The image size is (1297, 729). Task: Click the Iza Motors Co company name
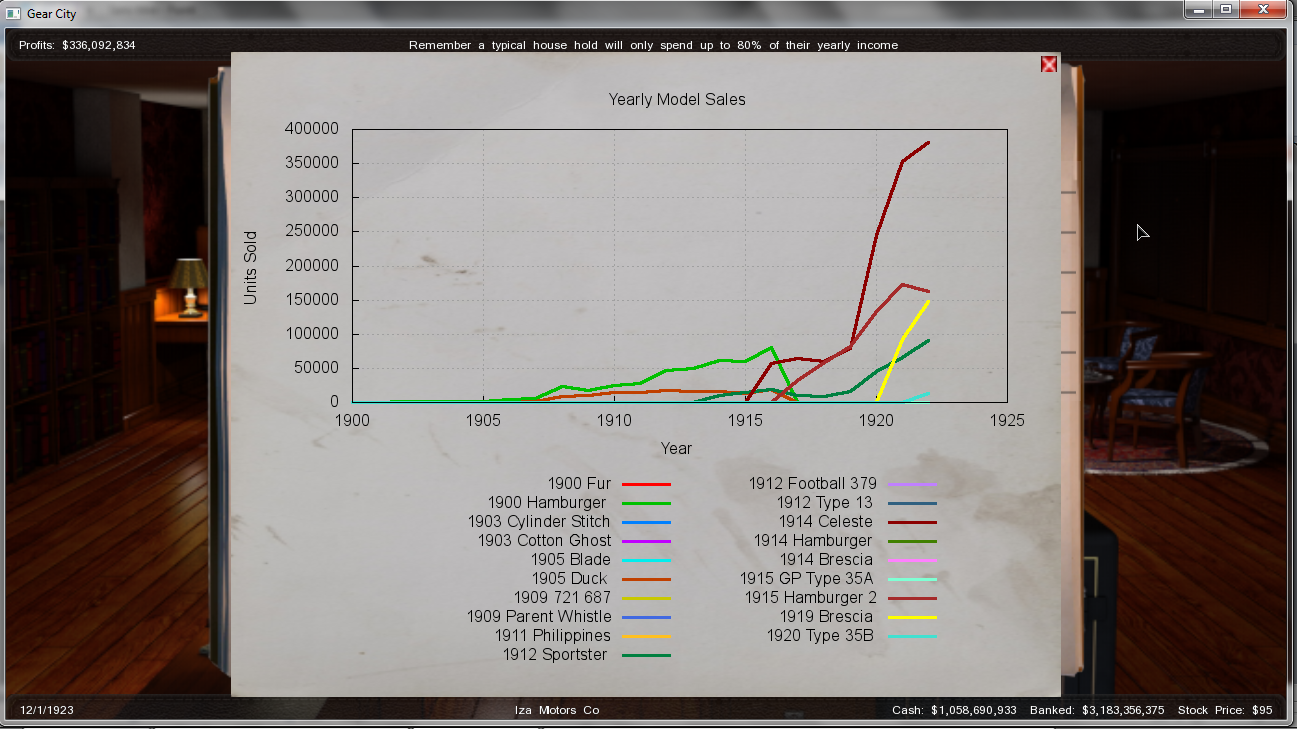point(557,710)
